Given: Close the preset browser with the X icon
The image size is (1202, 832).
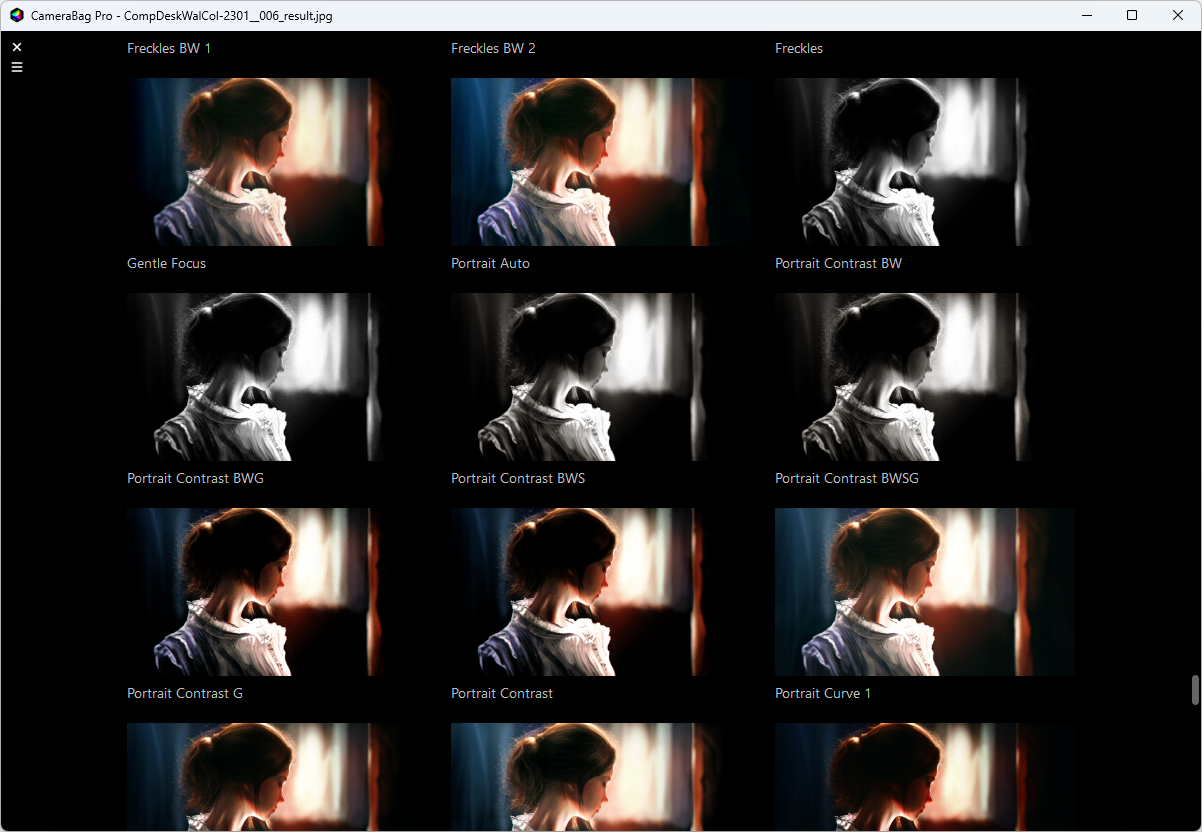Looking at the screenshot, I should 17,47.
